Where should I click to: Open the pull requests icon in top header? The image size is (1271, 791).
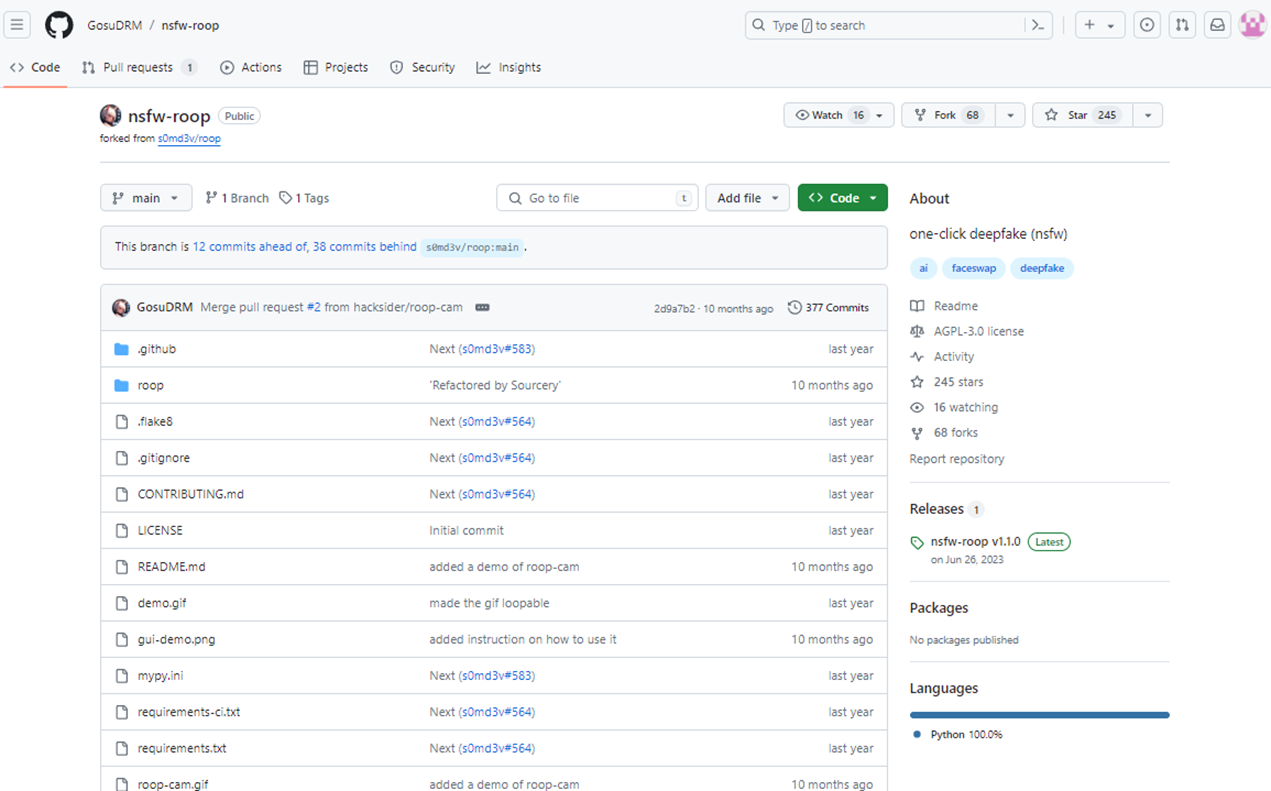1182,25
